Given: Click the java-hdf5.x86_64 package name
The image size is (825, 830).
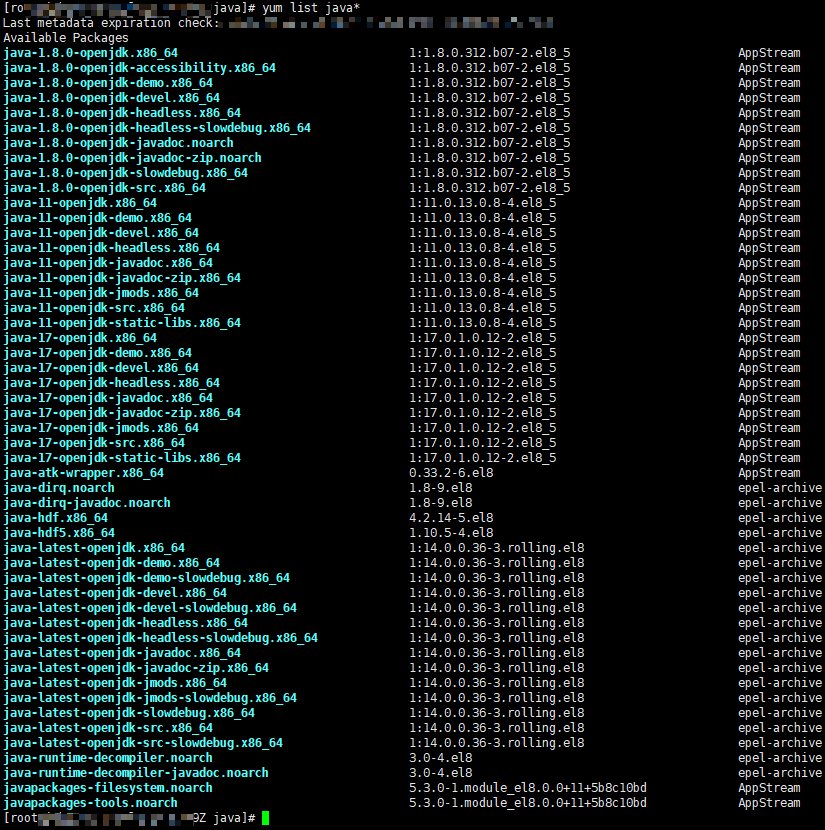Looking at the screenshot, I should point(59,533).
